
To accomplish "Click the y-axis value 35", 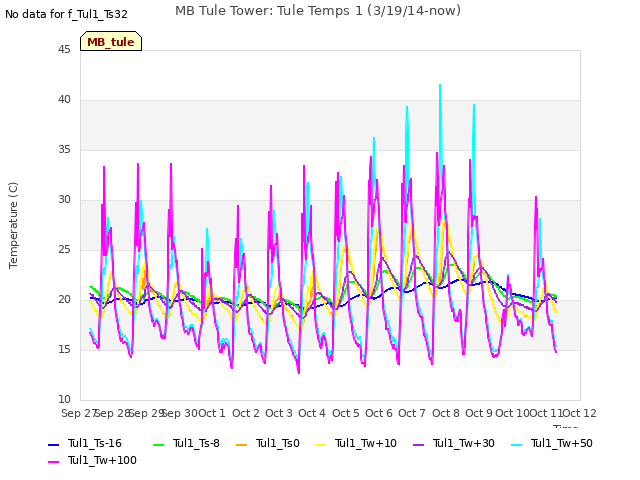I will click(64, 149).
